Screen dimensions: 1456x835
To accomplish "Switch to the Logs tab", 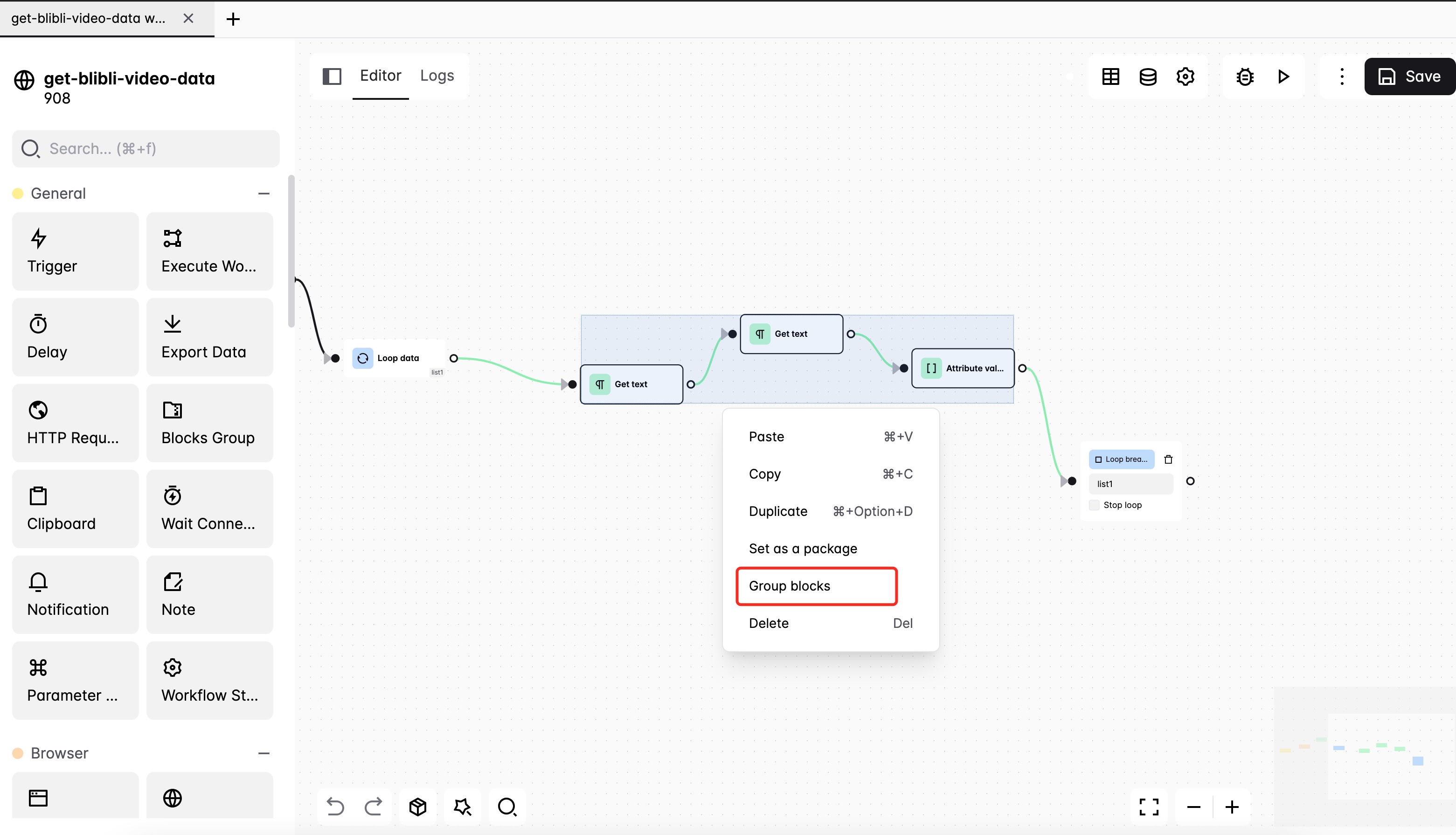I will coord(437,75).
